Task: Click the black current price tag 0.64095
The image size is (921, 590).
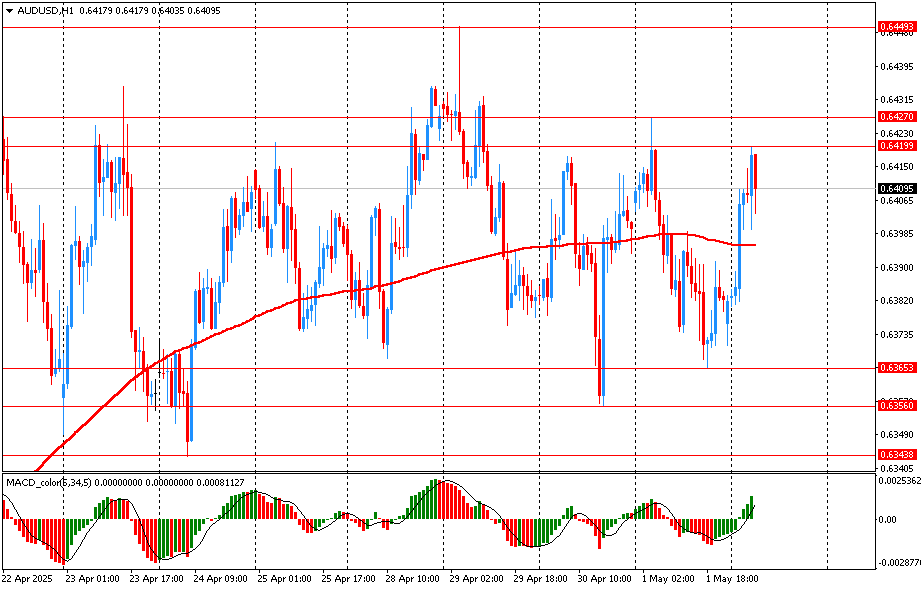Action: pyautogui.click(x=896, y=189)
